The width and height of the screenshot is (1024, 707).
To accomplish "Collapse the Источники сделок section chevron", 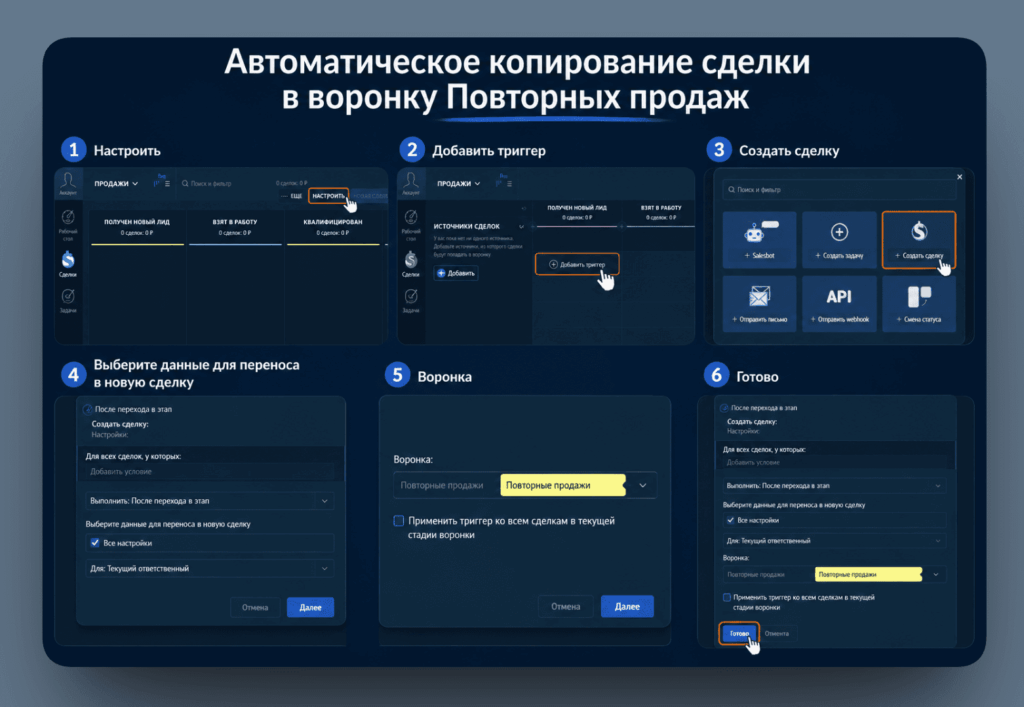I will tap(521, 227).
